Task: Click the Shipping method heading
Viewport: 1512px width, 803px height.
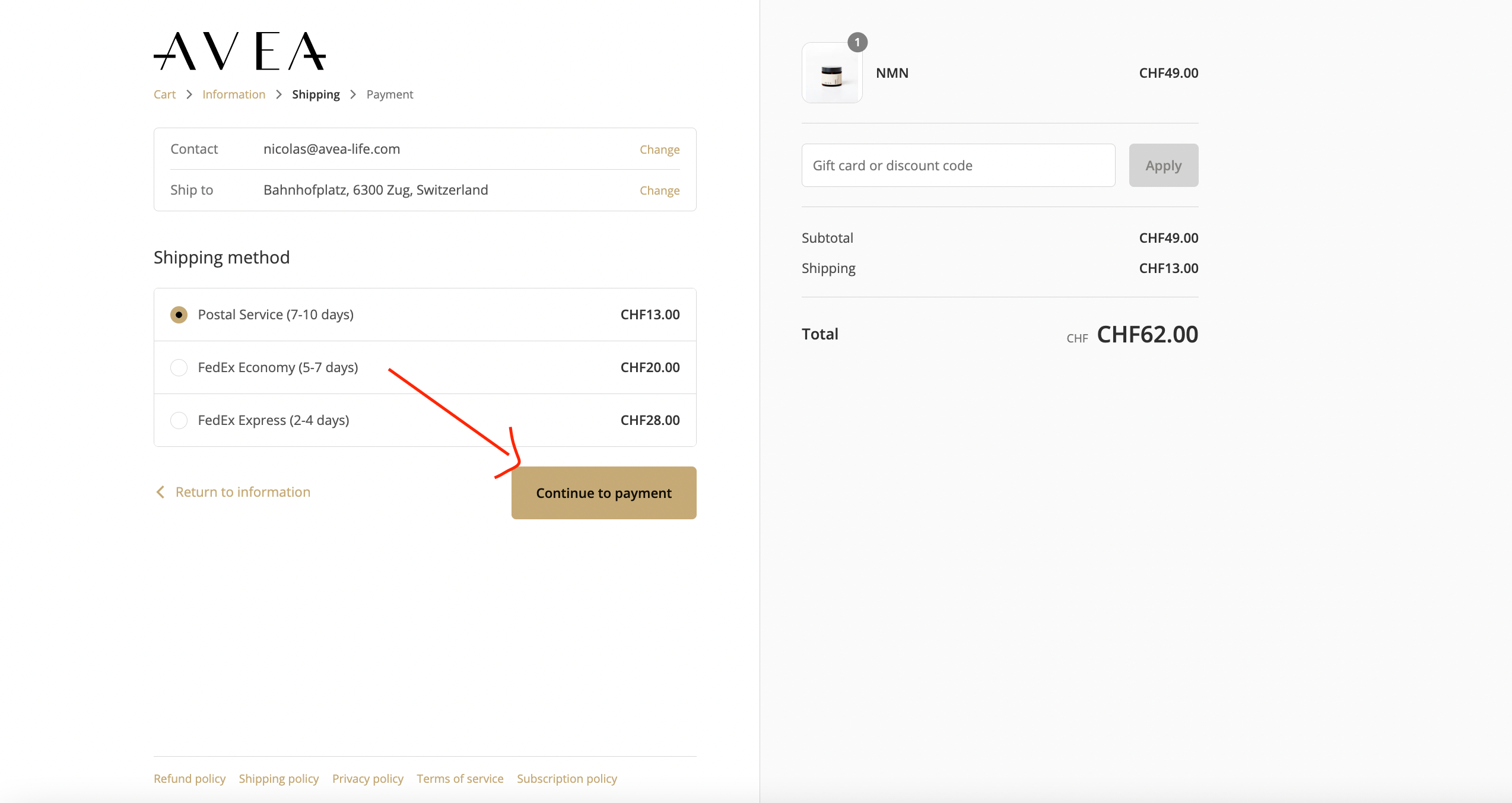Action: (221, 258)
